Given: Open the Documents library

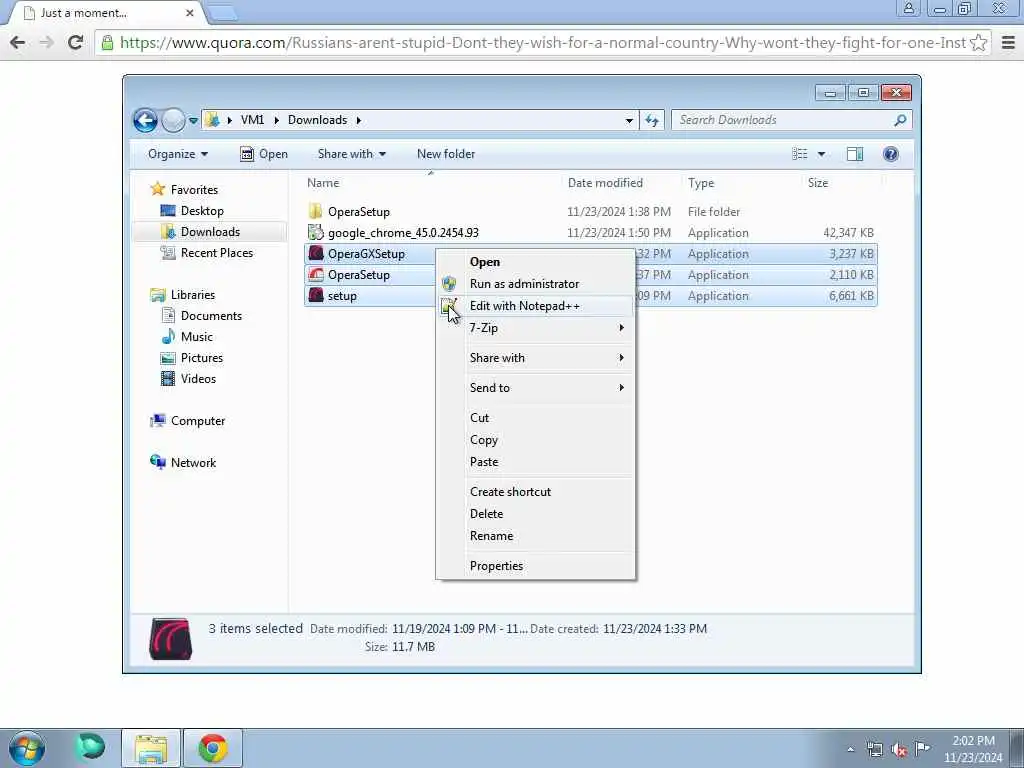Looking at the screenshot, I should point(211,316).
